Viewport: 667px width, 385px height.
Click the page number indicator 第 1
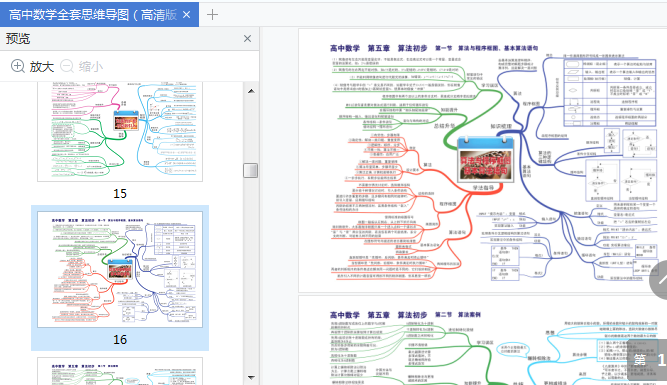[x=648, y=359]
